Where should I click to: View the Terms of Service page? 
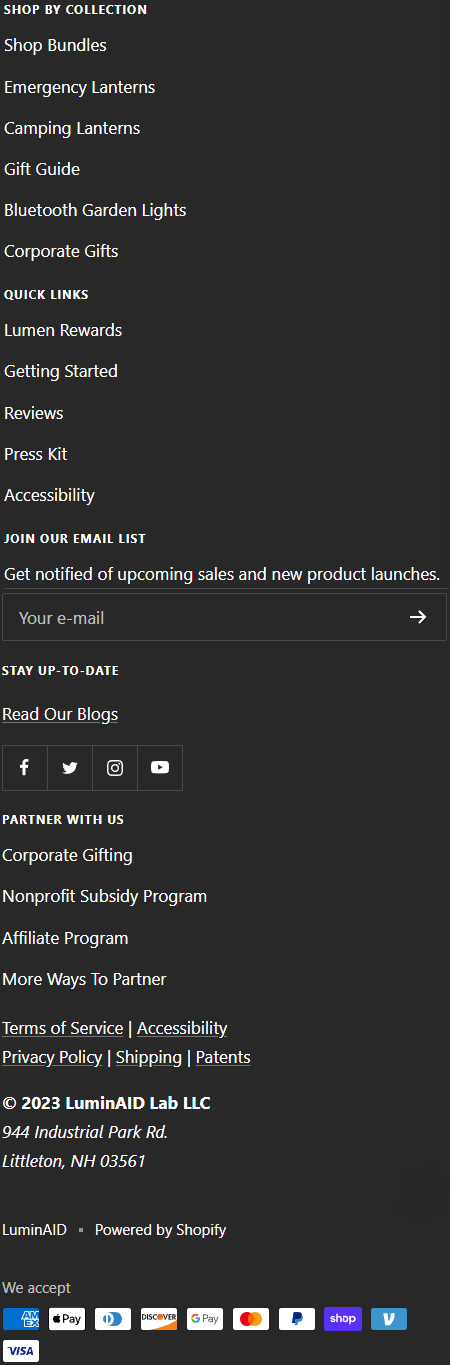click(63, 1028)
